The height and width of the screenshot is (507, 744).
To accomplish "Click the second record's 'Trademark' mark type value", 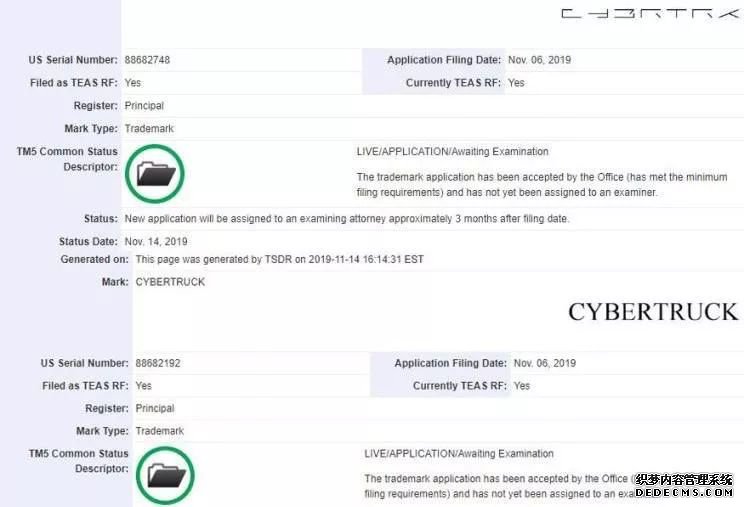I will (x=159, y=431).
